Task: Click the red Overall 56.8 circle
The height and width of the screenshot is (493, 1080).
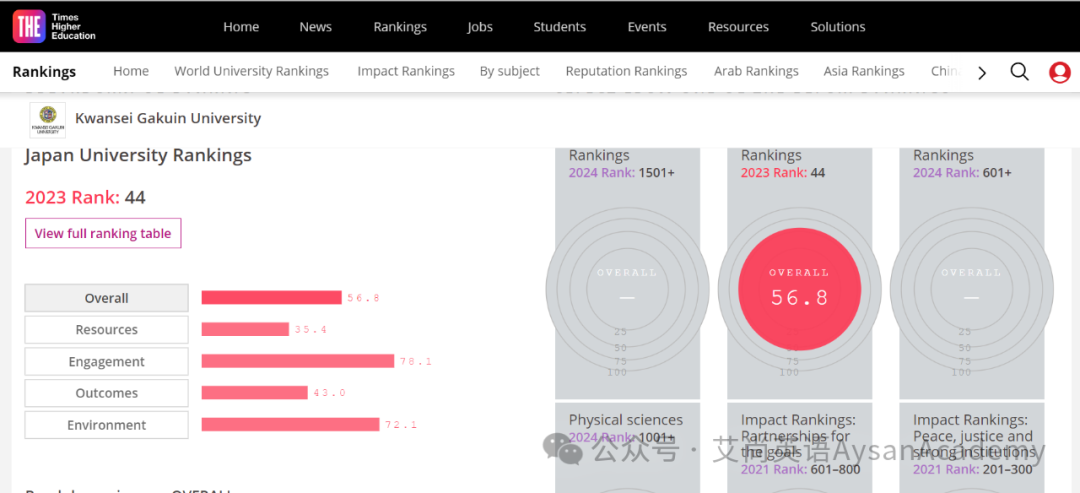Action: click(800, 289)
